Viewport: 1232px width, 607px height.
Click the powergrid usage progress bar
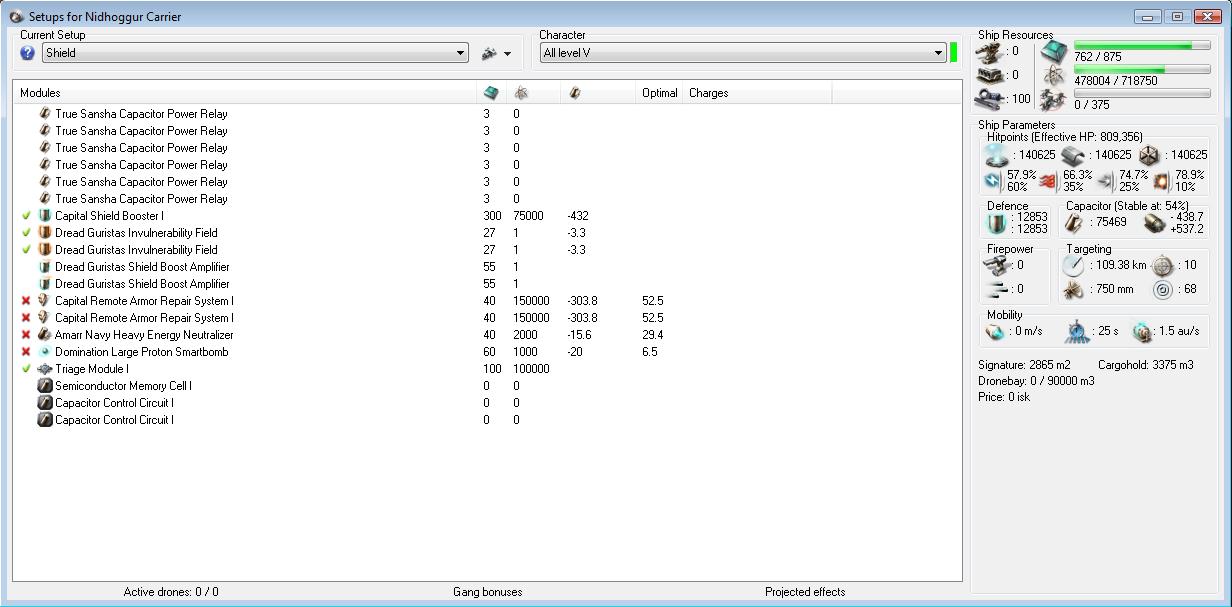click(x=1143, y=70)
